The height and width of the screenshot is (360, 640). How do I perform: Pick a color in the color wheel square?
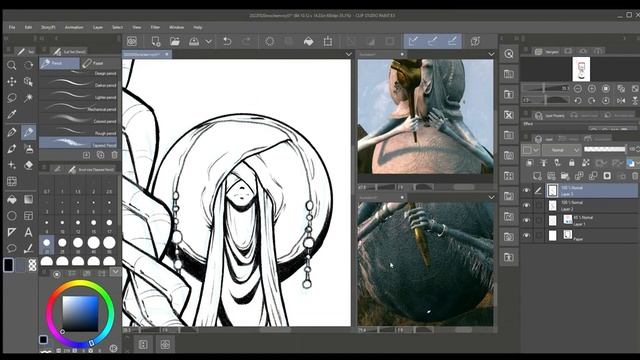click(x=80, y=313)
